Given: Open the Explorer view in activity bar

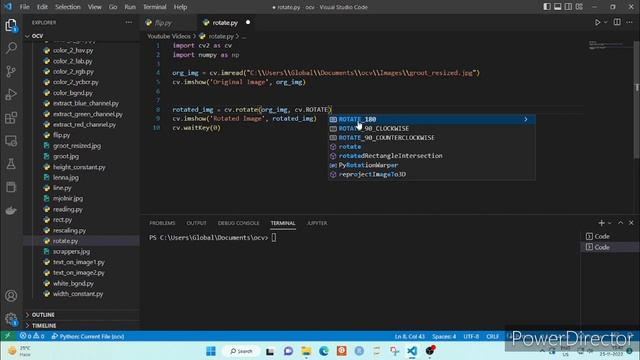Looking at the screenshot, I should click(x=11, y=25).
